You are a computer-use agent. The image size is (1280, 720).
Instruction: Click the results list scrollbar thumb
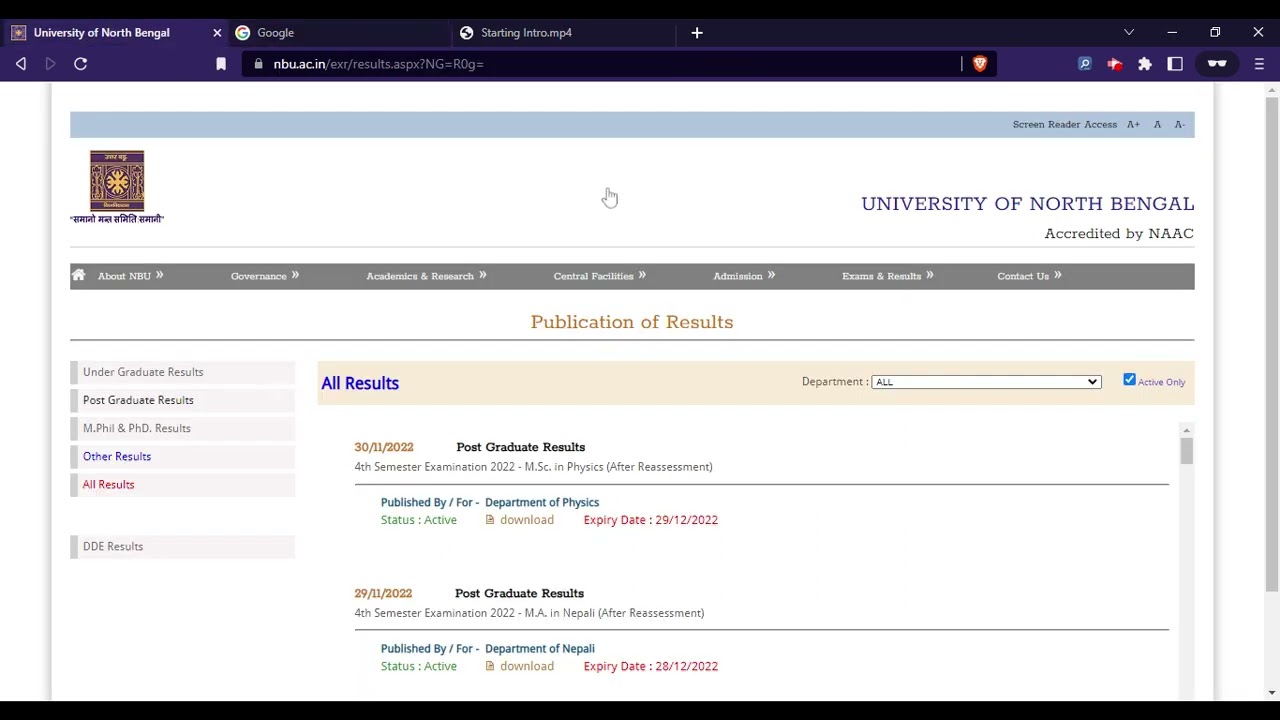[x=1186, y=451]
